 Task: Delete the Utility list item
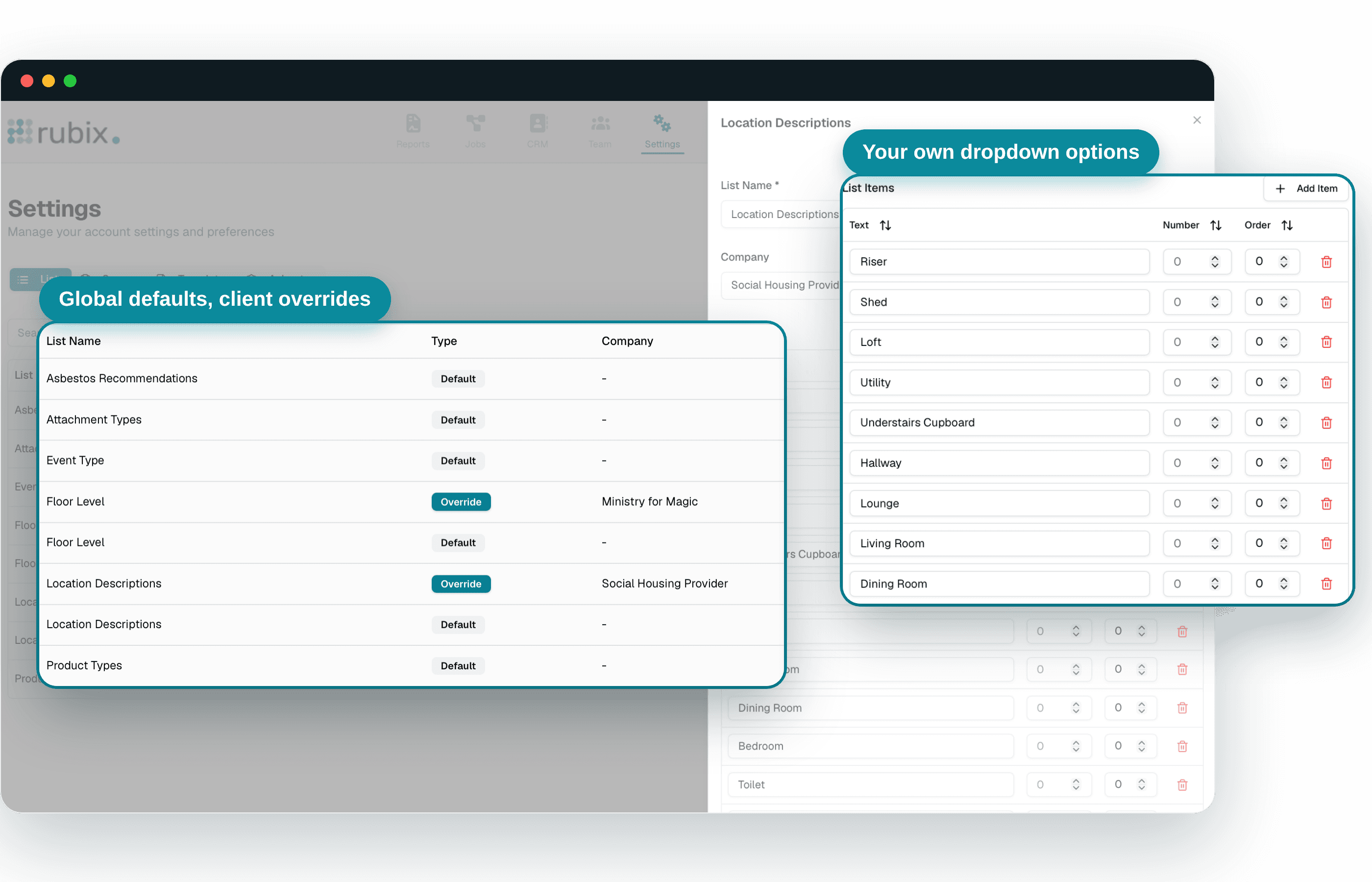tap(1326, 382)
